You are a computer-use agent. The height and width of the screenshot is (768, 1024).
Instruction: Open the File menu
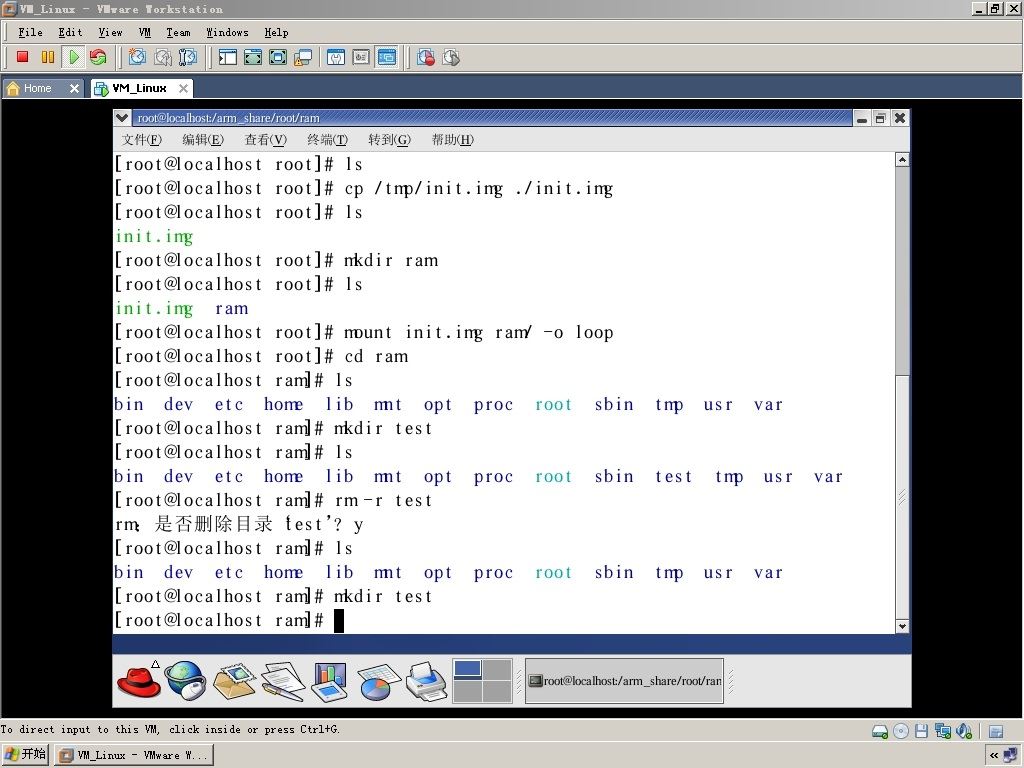(30, 32)
